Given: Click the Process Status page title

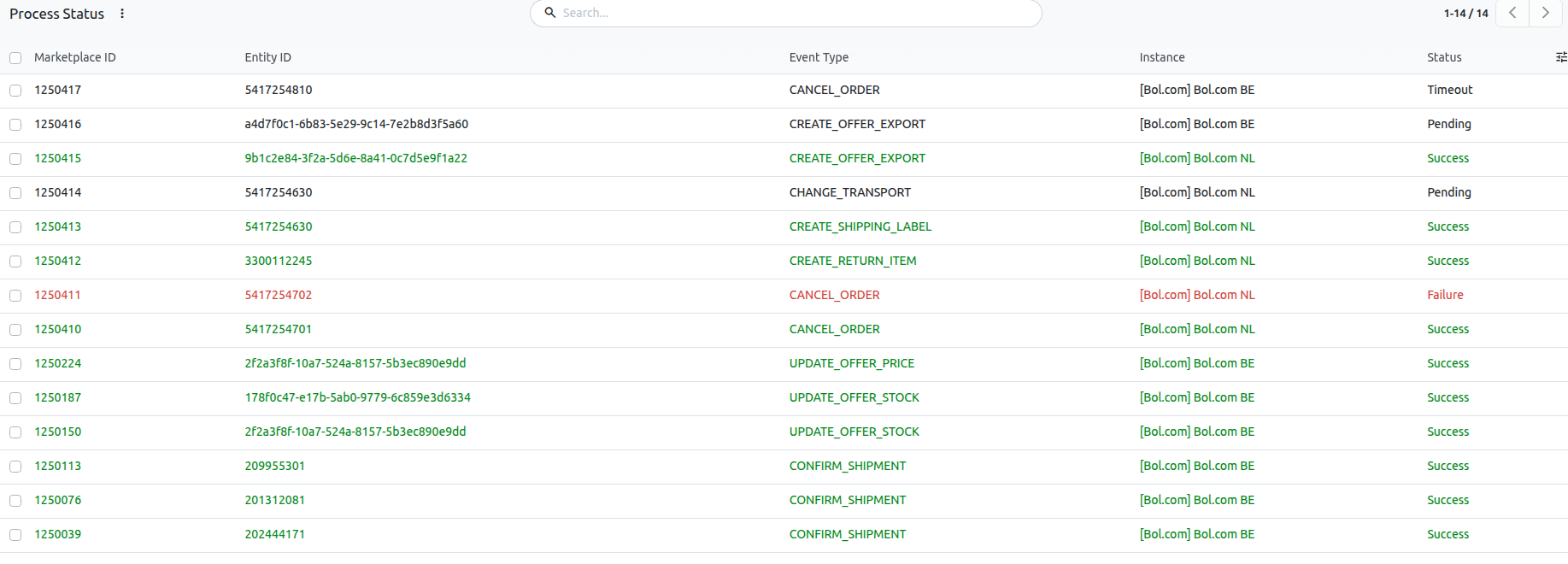Looking at the screenshot, I should click(56, 14).
